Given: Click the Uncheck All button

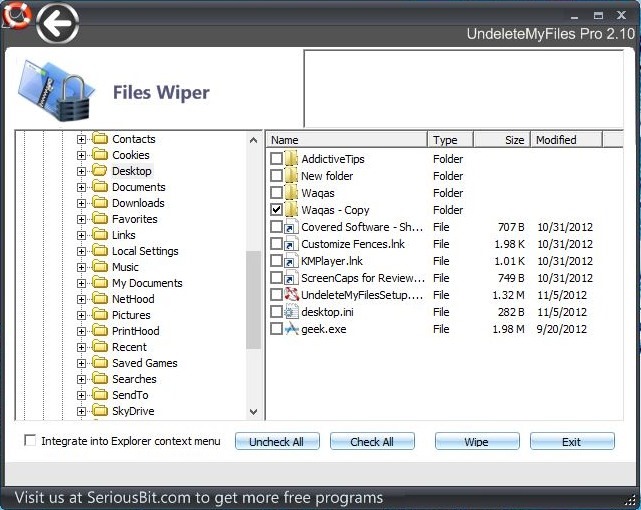Looking at the screenshot, I should click(x=277, y=441).
